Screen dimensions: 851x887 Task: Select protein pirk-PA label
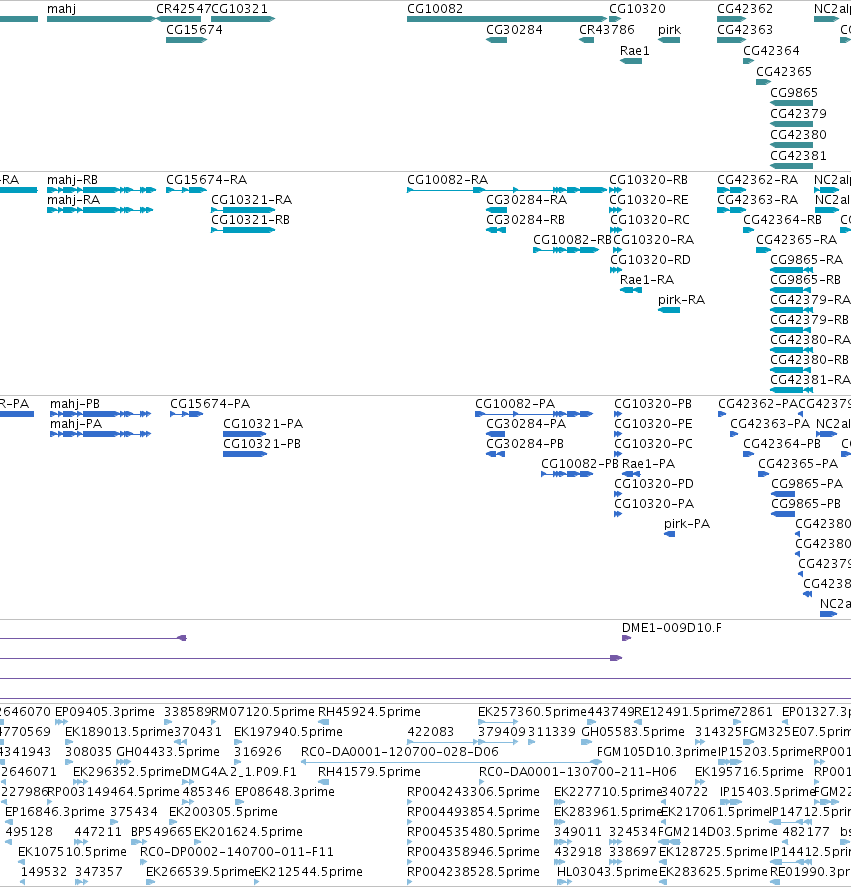point(686,523)
